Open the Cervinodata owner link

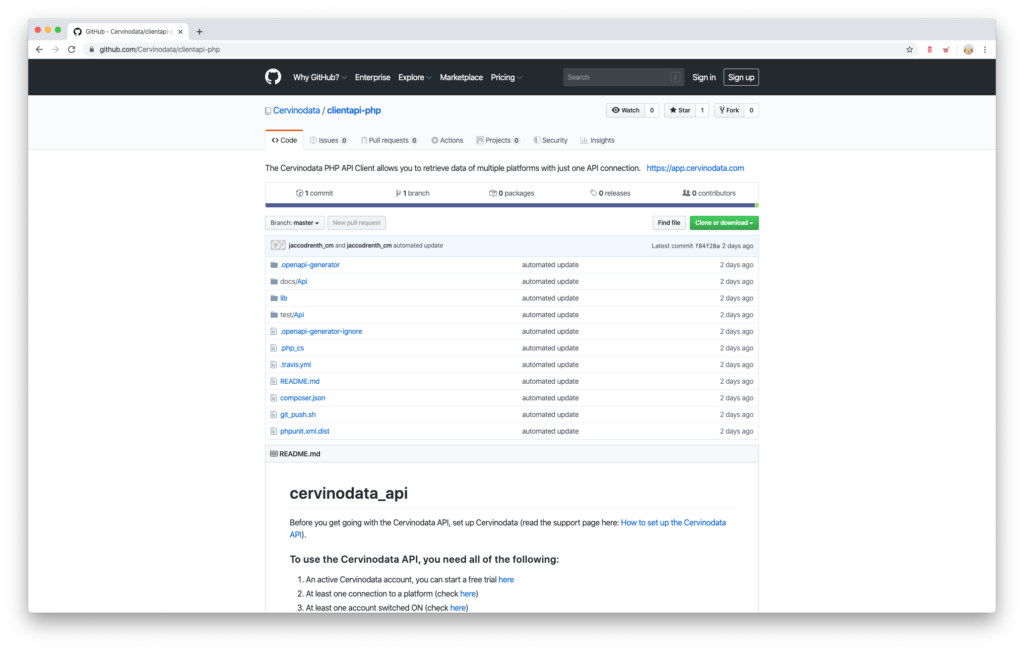click(296, 110)
